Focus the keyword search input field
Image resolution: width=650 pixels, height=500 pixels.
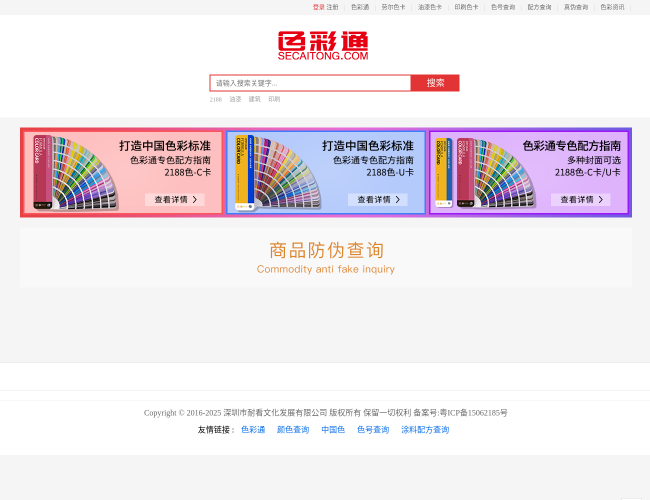point(310,83)
